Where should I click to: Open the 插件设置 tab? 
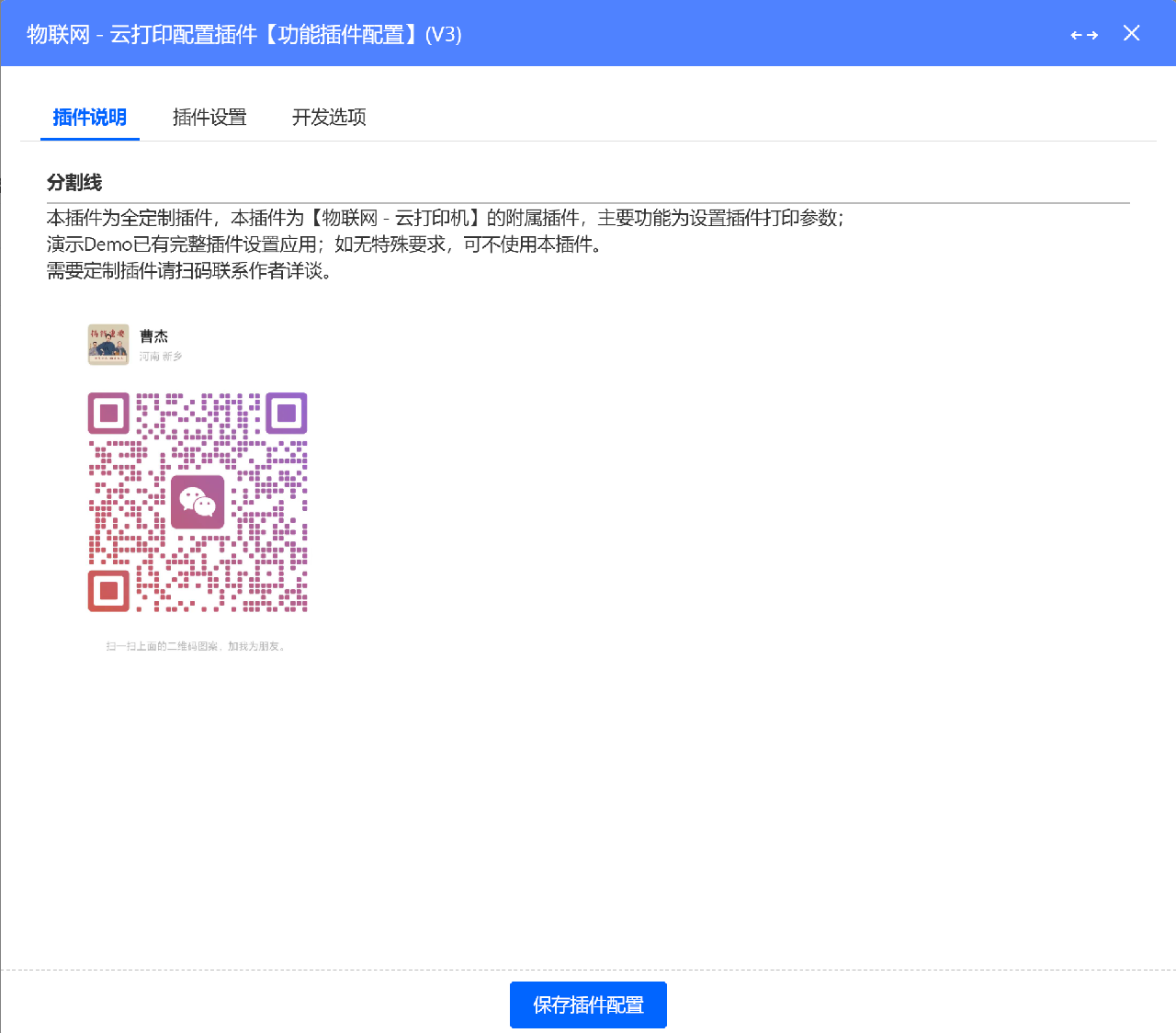pos(209,118)
